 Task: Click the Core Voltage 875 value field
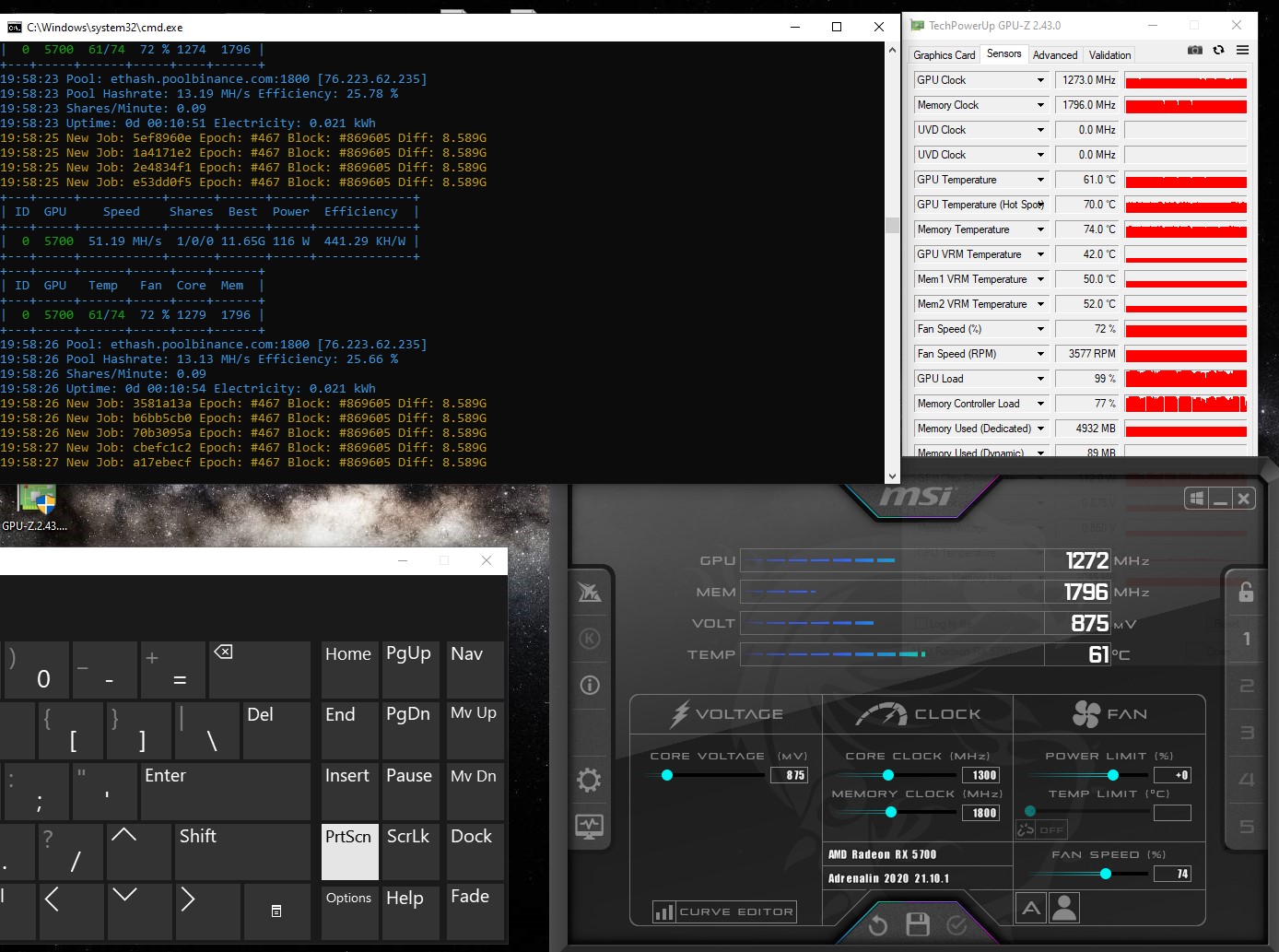[x=789, y=775]
